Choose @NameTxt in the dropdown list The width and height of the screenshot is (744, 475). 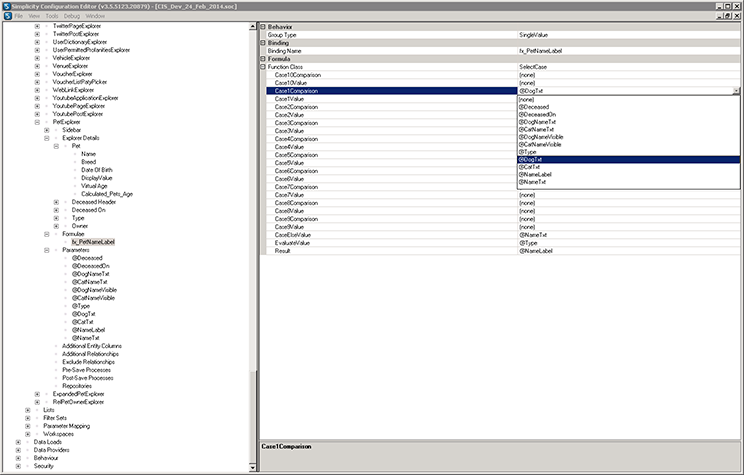coord(628,182)
